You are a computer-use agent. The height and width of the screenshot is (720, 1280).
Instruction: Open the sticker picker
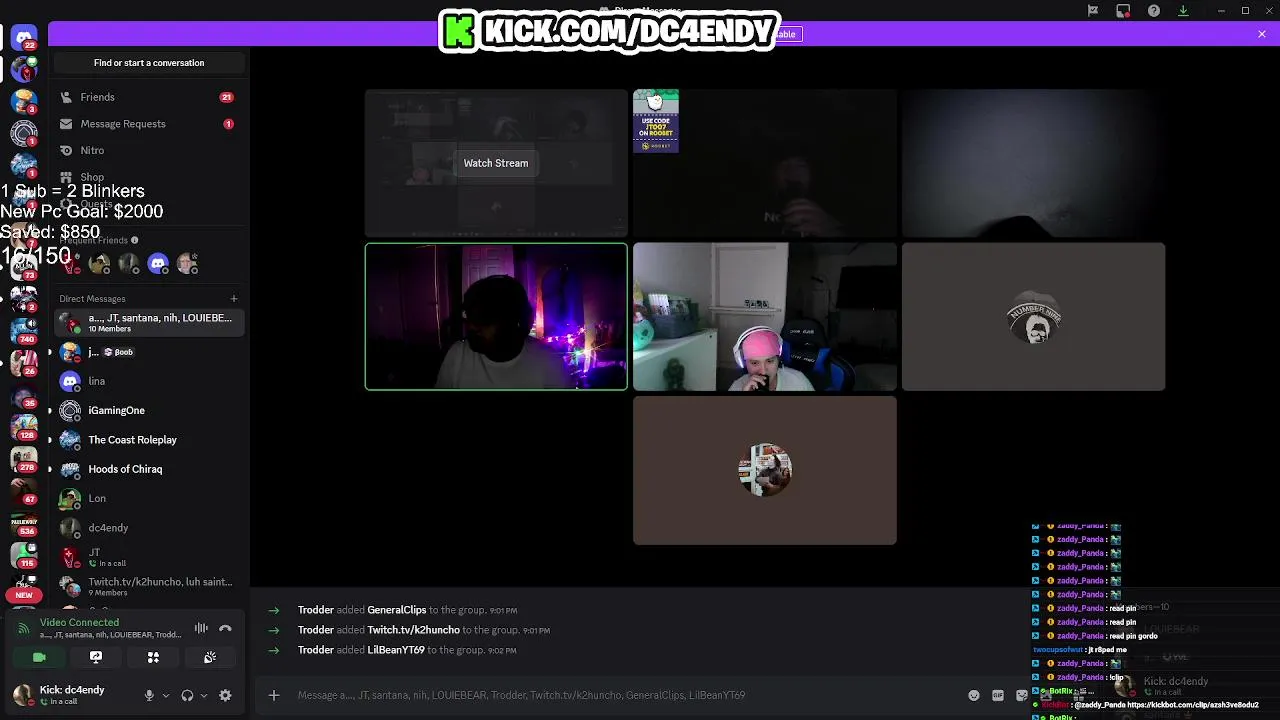point(1022,695)
